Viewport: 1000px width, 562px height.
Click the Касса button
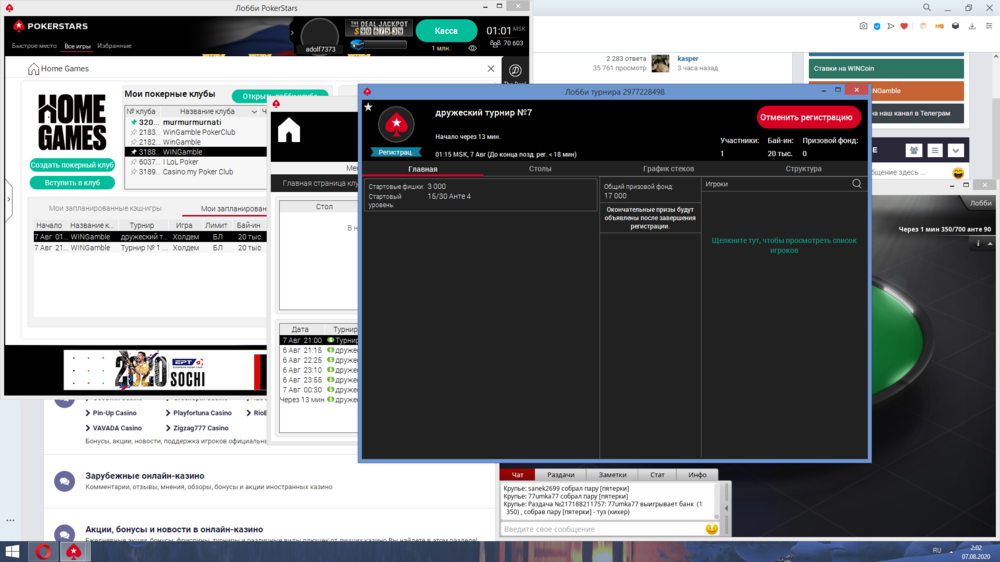tap(446, 31)
